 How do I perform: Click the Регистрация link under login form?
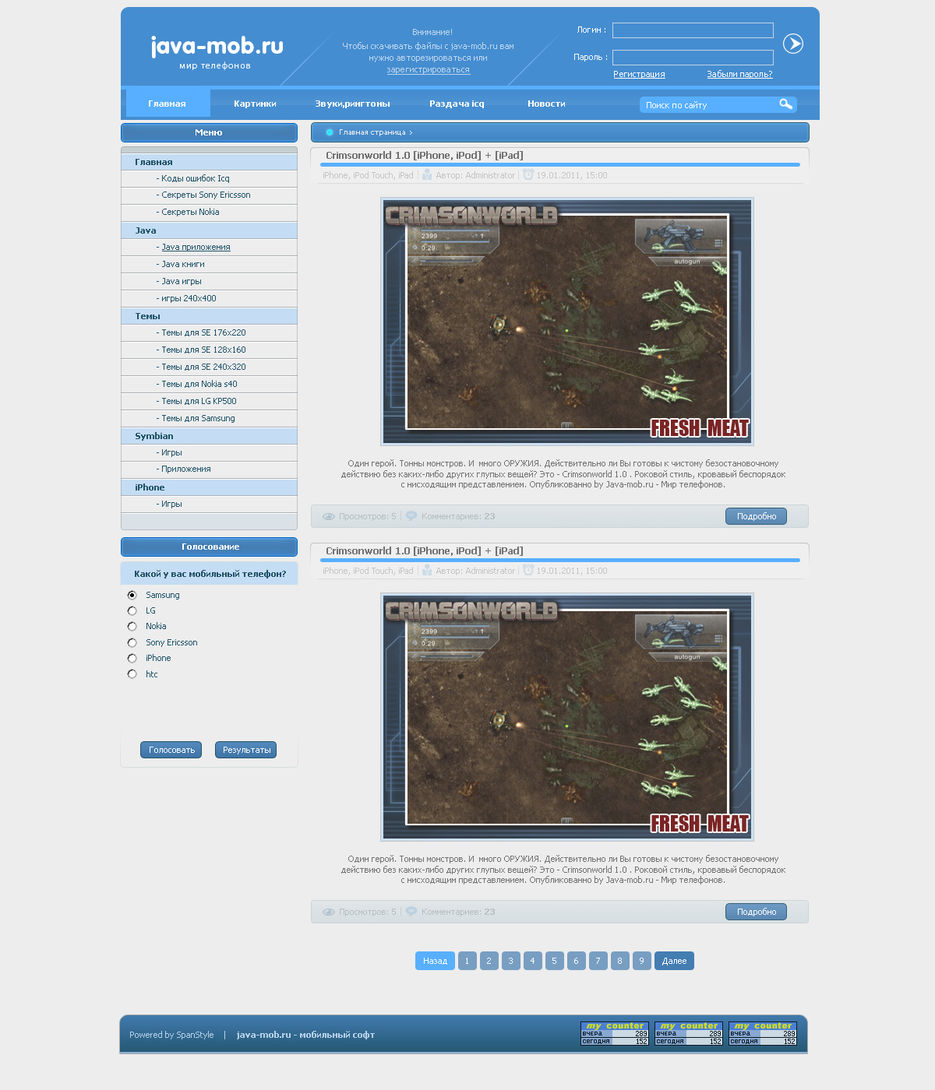click(x=639, y=74)
